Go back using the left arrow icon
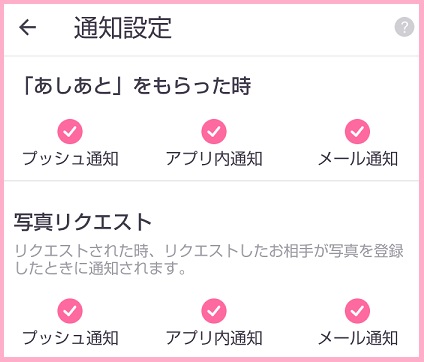 pos(27,27)
